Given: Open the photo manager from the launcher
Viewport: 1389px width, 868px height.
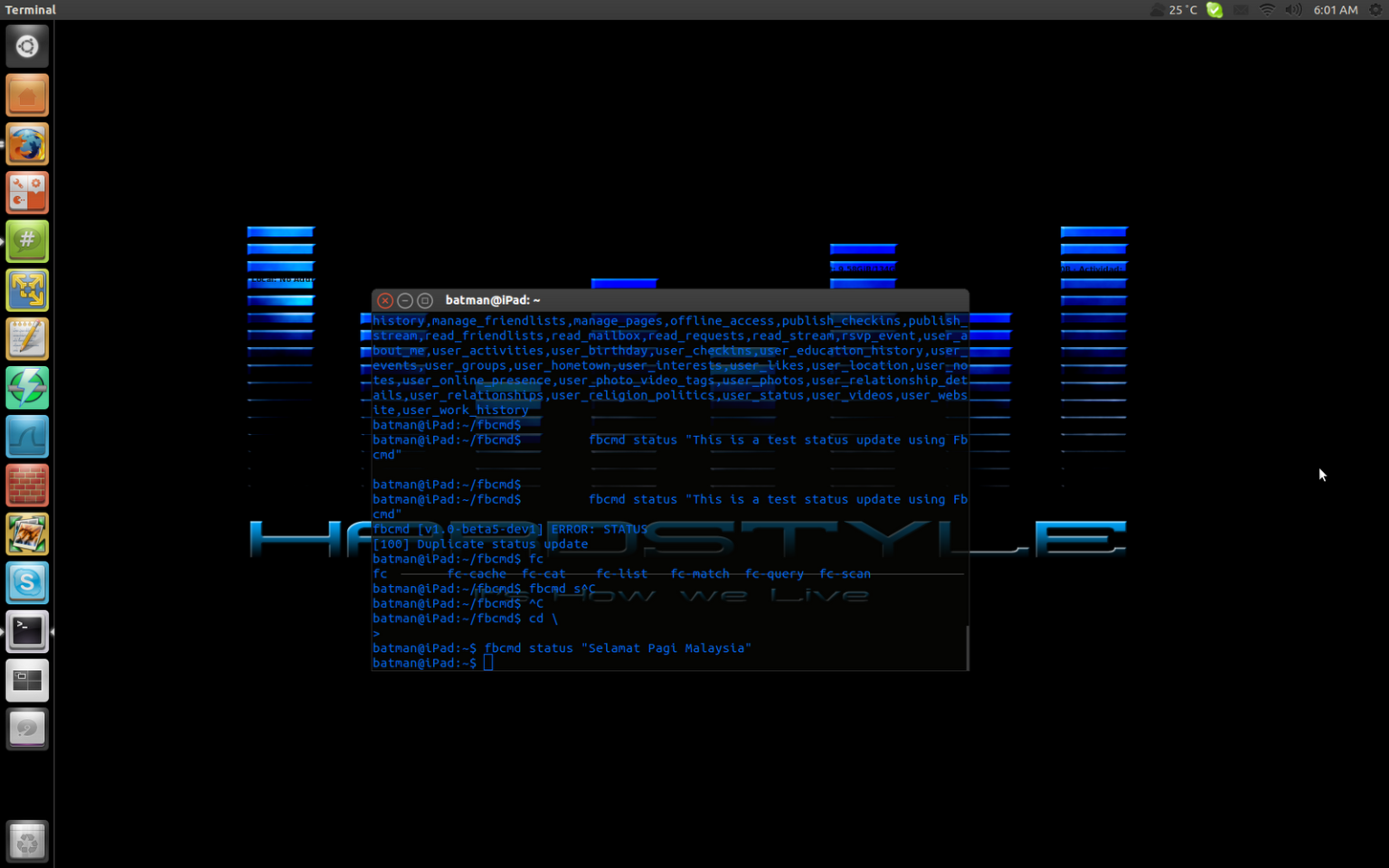Looking at the screenshot, I should [27, 533].
